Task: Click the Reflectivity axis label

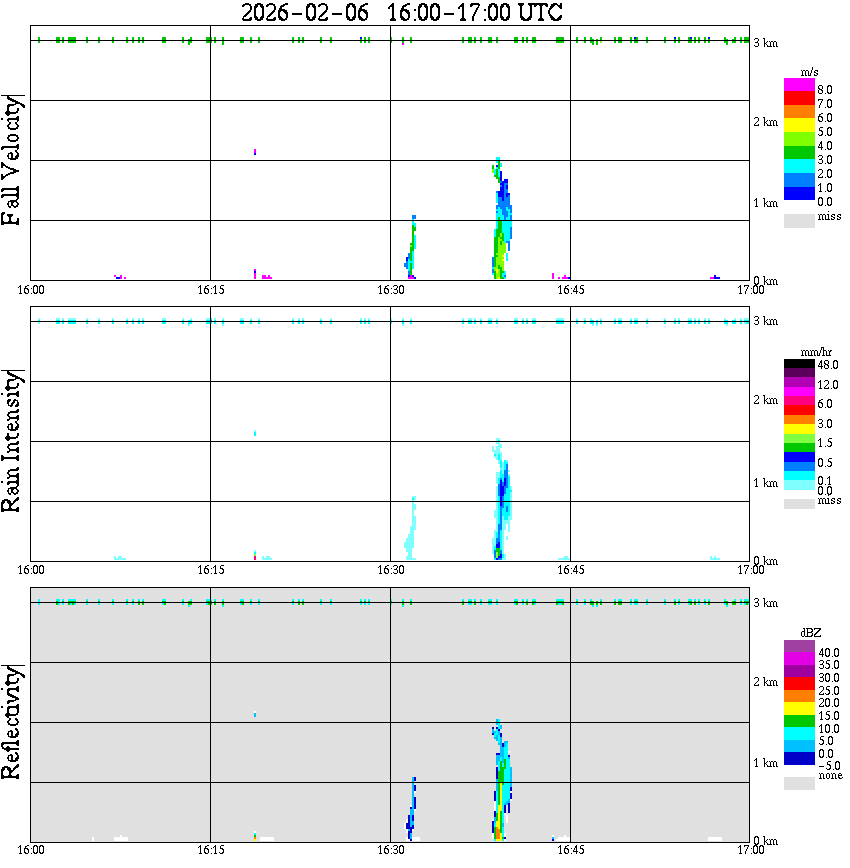Action: pyautogui.click(x=12, y=722)
